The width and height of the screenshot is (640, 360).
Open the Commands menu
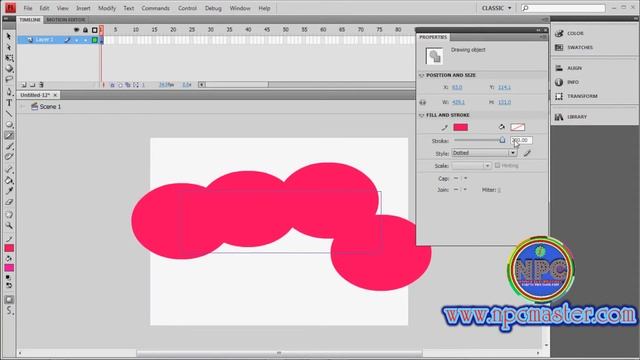coord(156,8)
